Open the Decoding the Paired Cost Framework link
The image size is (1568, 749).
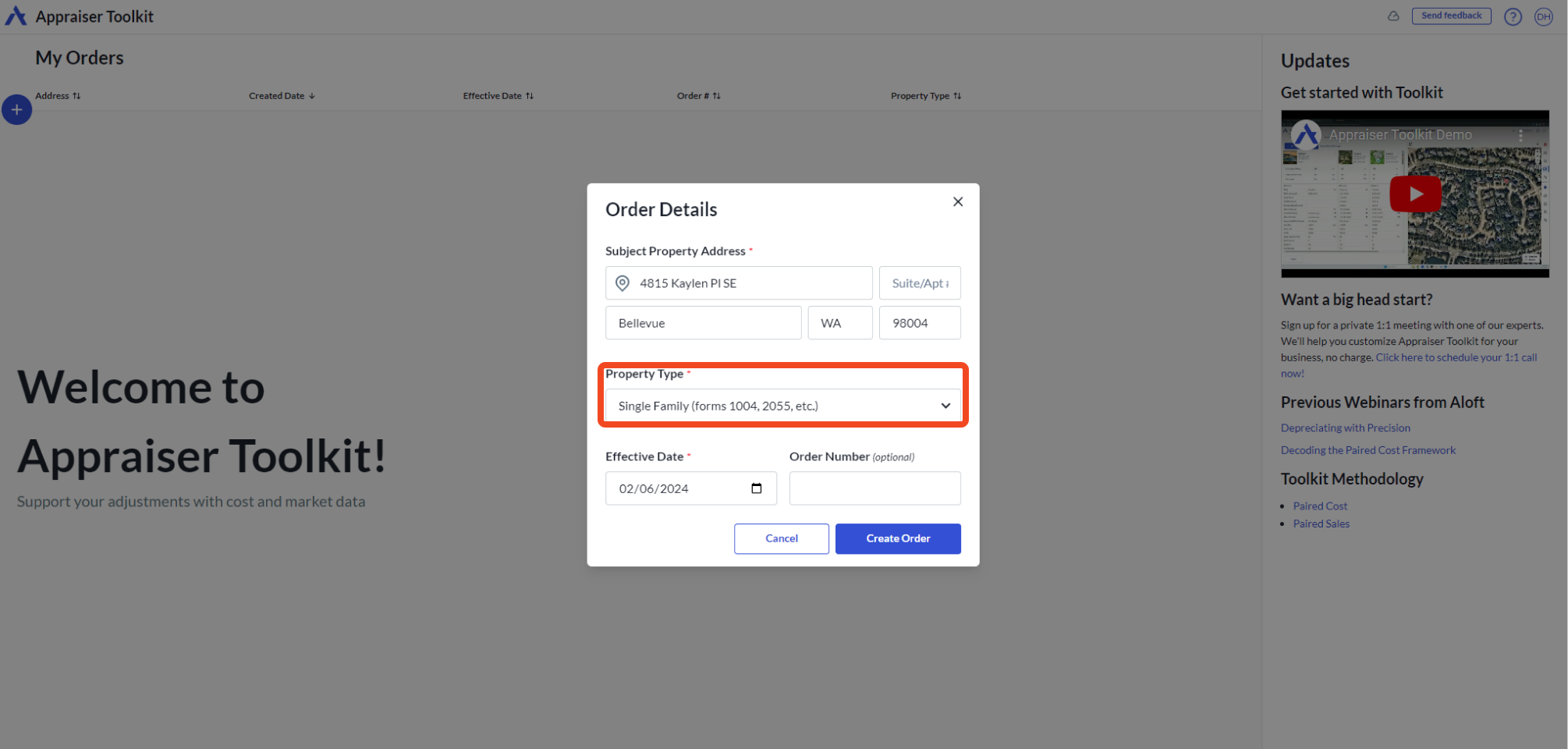tap(1368, 450)
